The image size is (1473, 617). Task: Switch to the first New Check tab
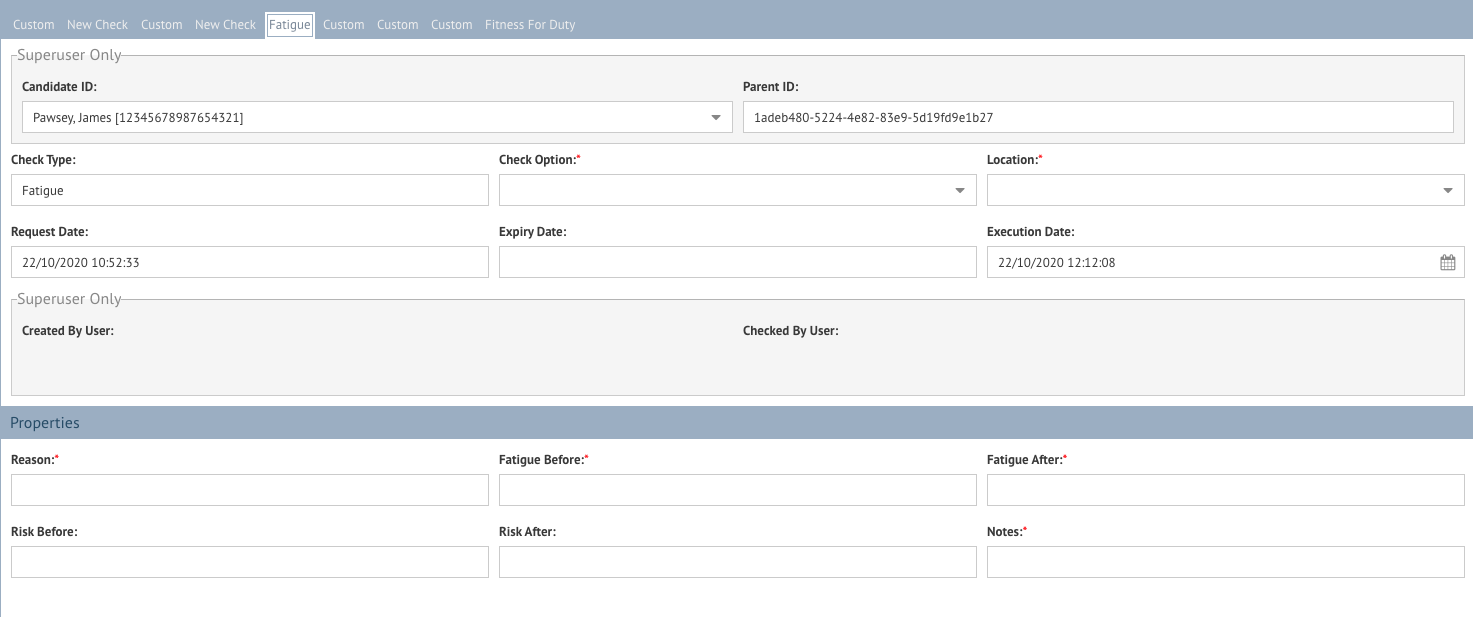point(97,24)
